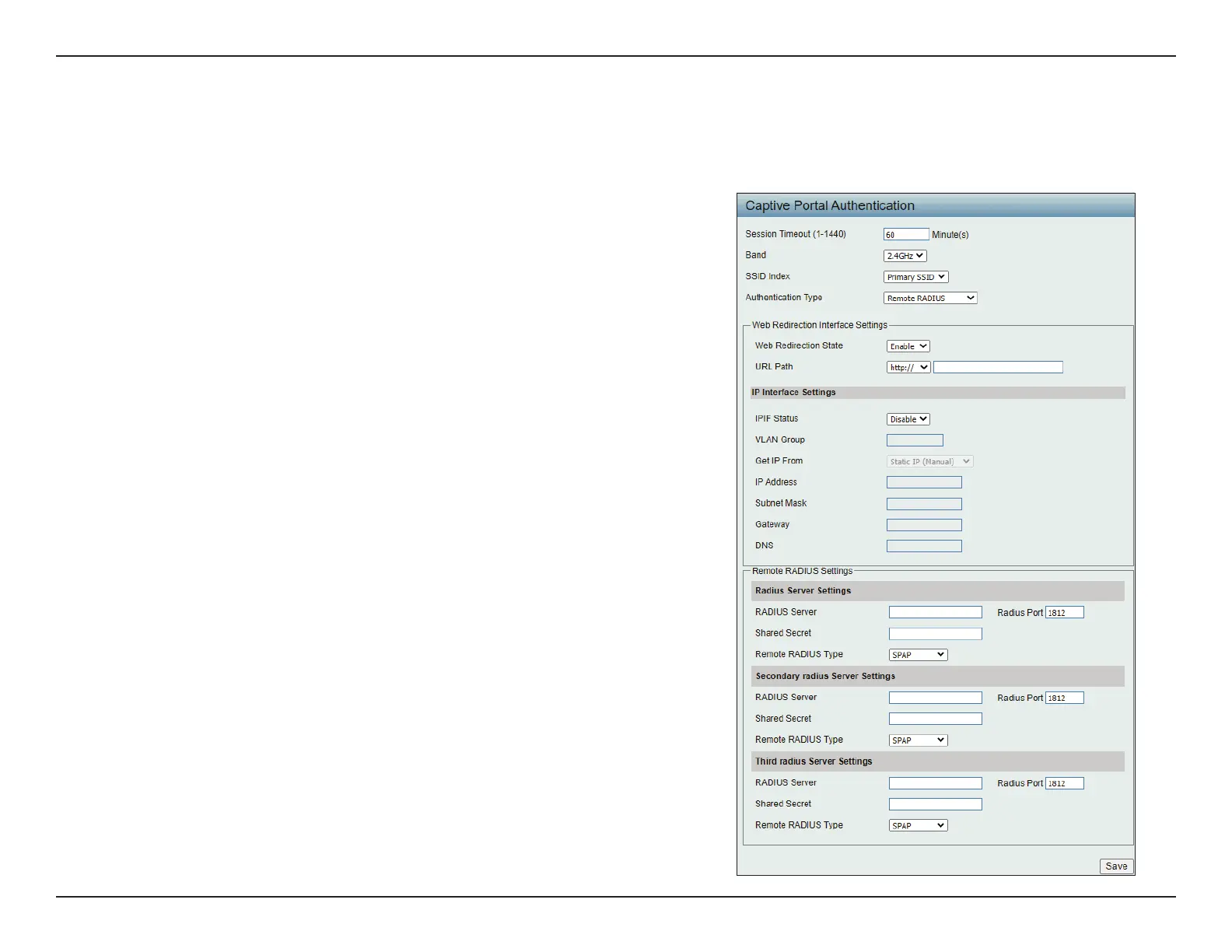Click the DNS input field
The image size is (1232, 952).
tap(924, 546)
